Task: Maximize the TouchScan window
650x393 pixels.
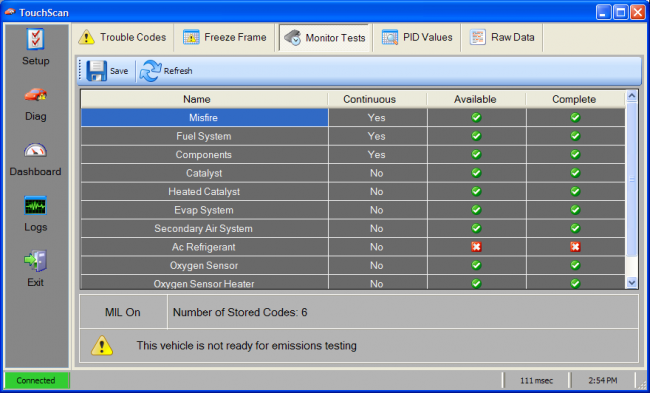Action: [621, 12]
